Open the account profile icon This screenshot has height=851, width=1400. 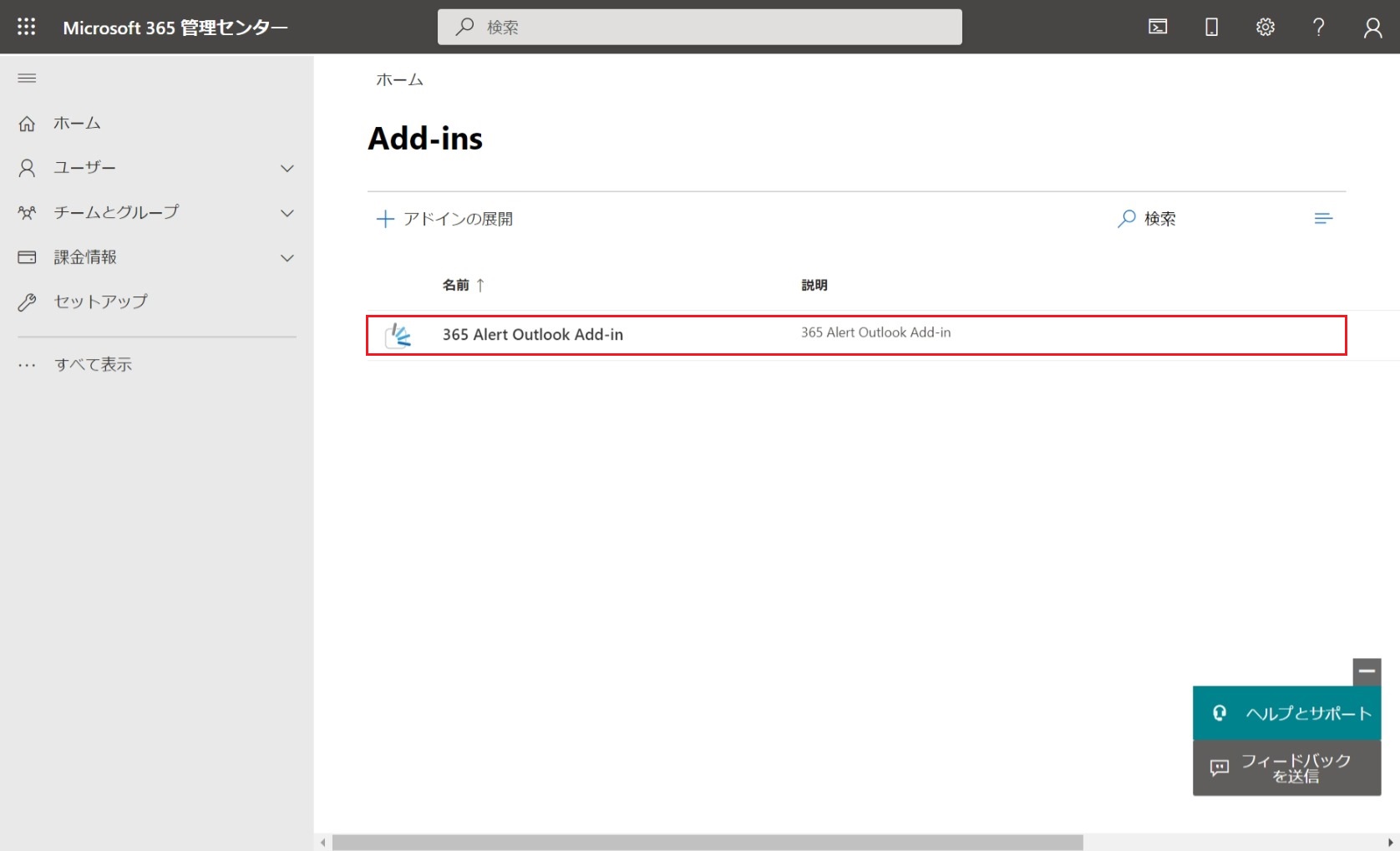pyautogui.click(x=1372, y=28)
